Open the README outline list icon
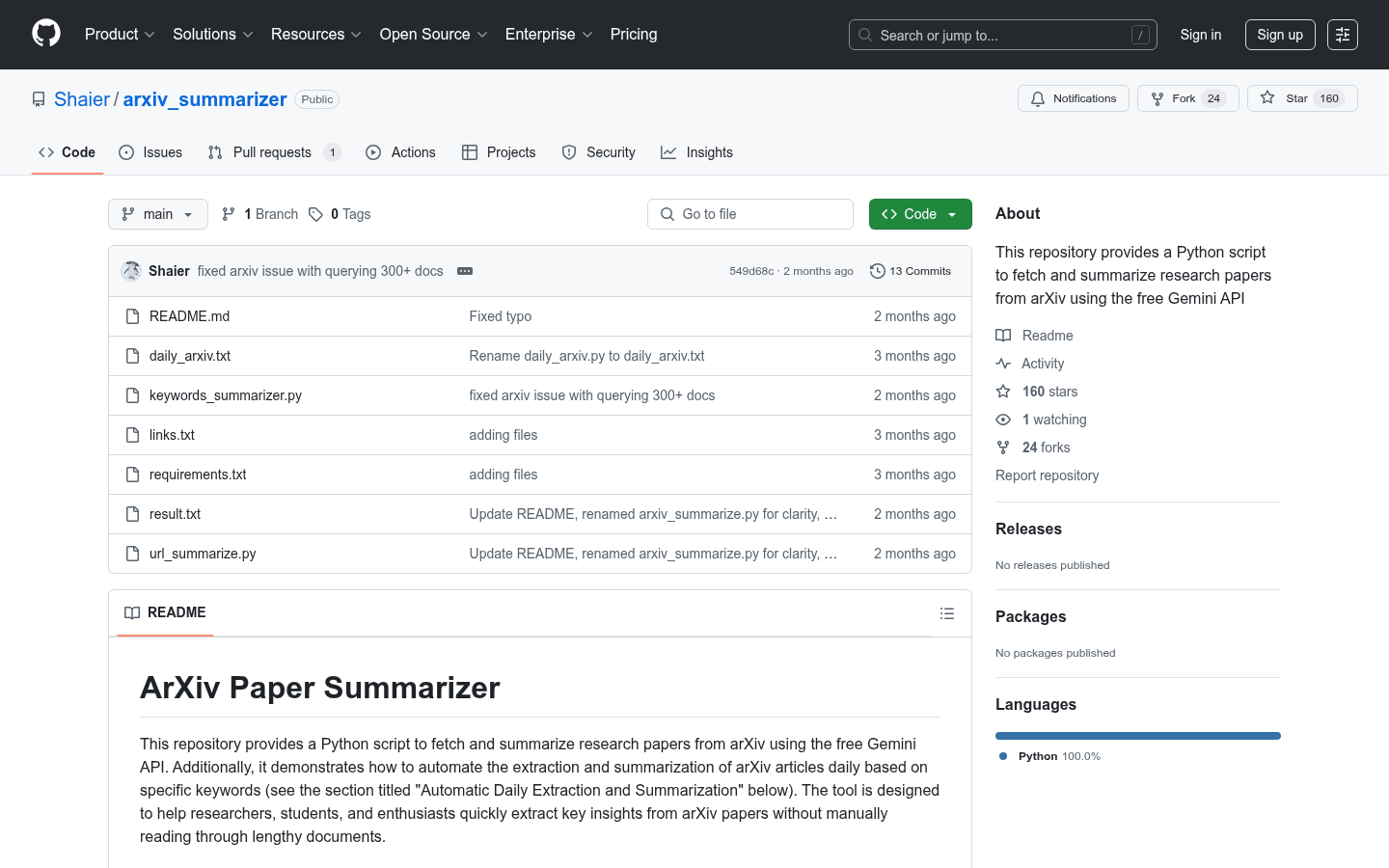This screenshot has height=868, width=1389. click(x=946, y=613)
